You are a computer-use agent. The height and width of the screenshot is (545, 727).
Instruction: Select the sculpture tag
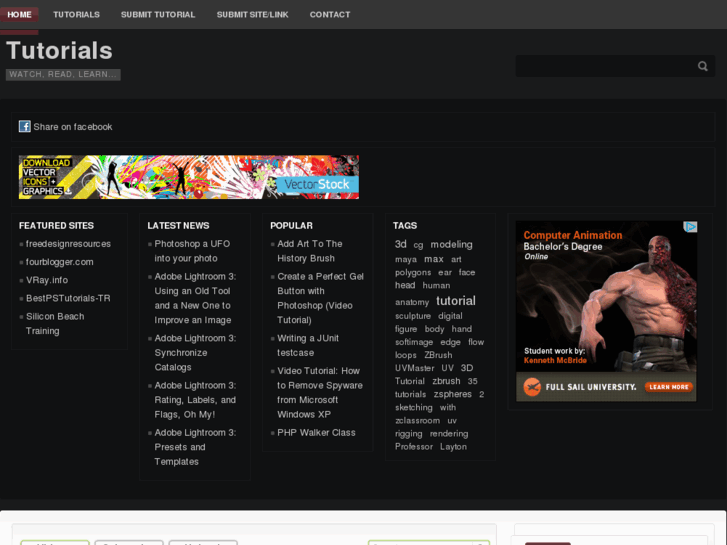pyautogui.click(x=413, y=316)
